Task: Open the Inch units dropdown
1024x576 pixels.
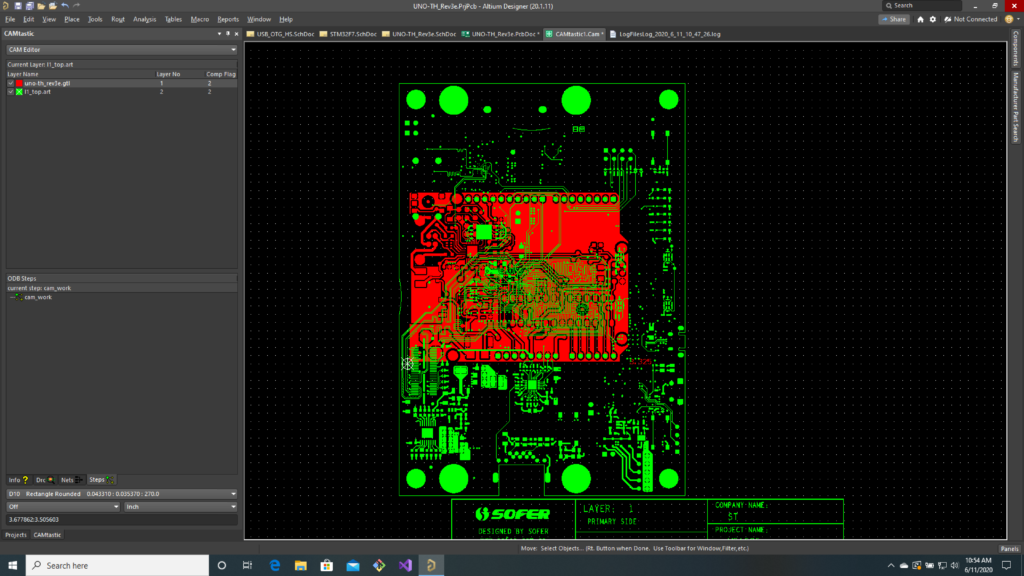Action: tap(233, 507)
